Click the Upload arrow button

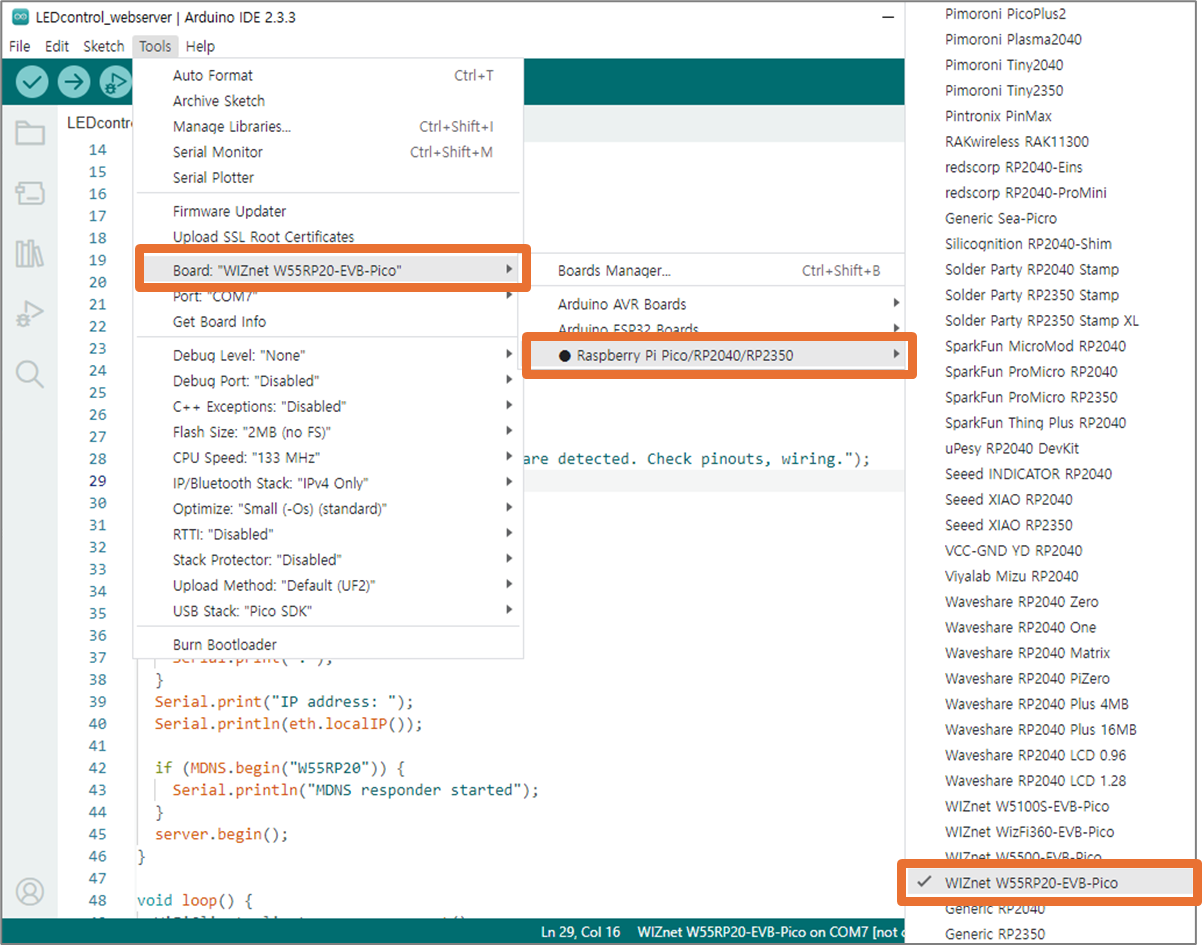(x=74, y=81)
